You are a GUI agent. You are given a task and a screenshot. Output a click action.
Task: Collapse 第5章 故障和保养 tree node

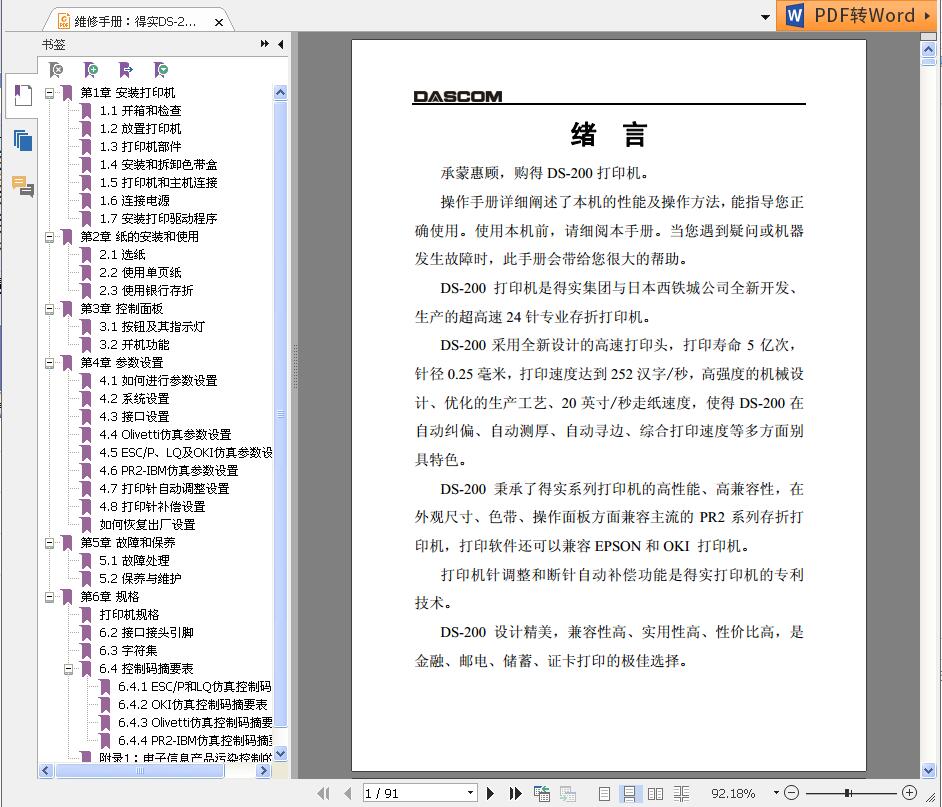pyautogui.click(x=49, y=543)
